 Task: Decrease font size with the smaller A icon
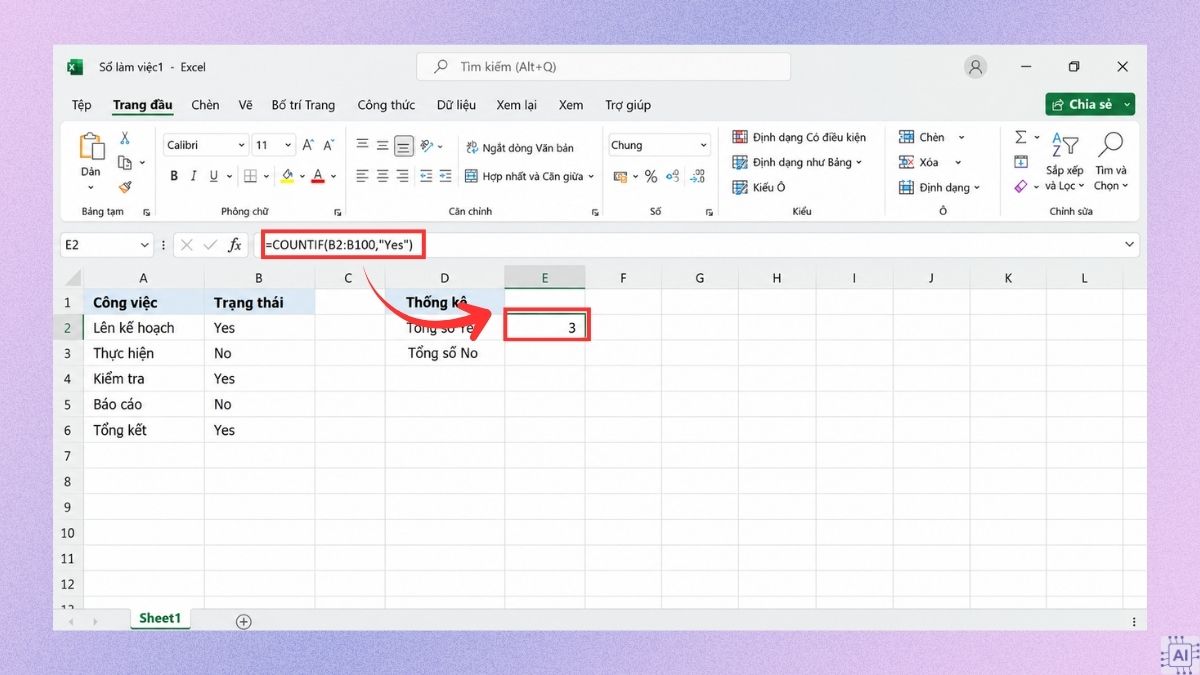(330, 145)
